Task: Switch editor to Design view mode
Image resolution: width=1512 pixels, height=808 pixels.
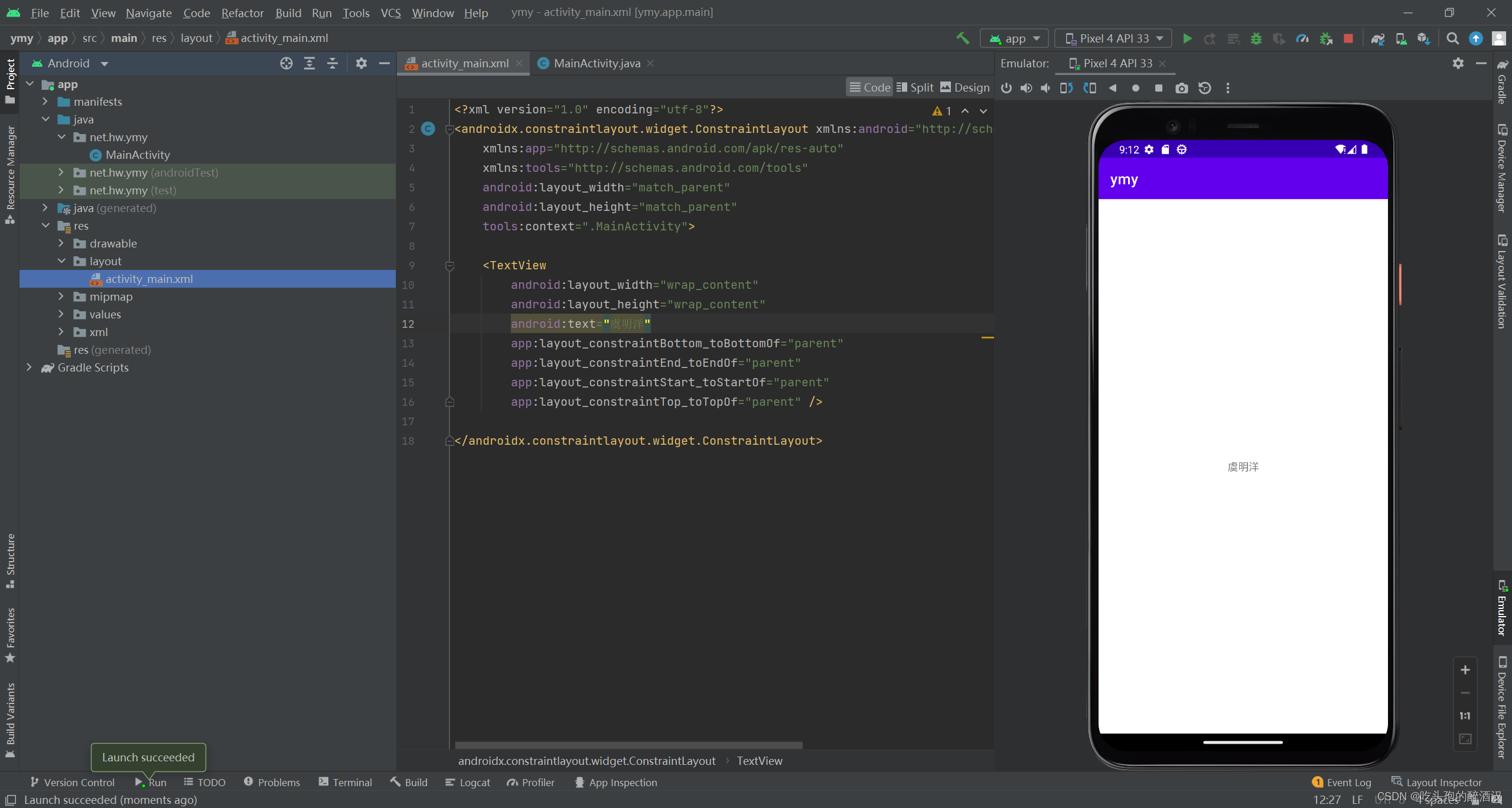Action: [x=964, y=87]
